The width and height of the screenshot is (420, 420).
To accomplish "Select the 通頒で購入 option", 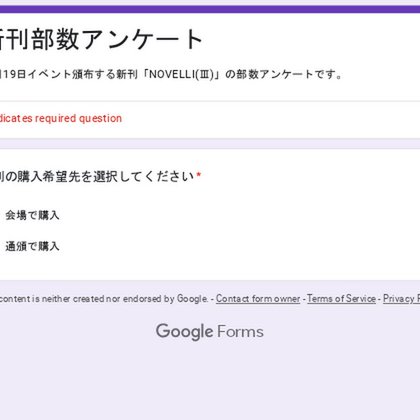I will pyautogui.click(x=32, y=246).
